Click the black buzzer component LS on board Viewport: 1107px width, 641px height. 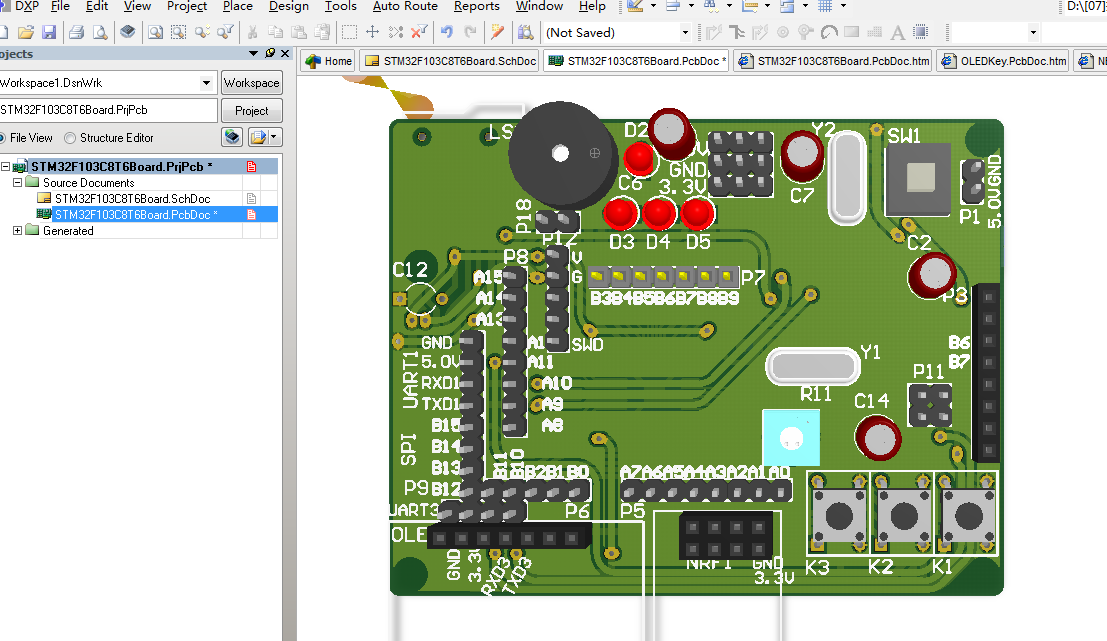tap(561, 155)
